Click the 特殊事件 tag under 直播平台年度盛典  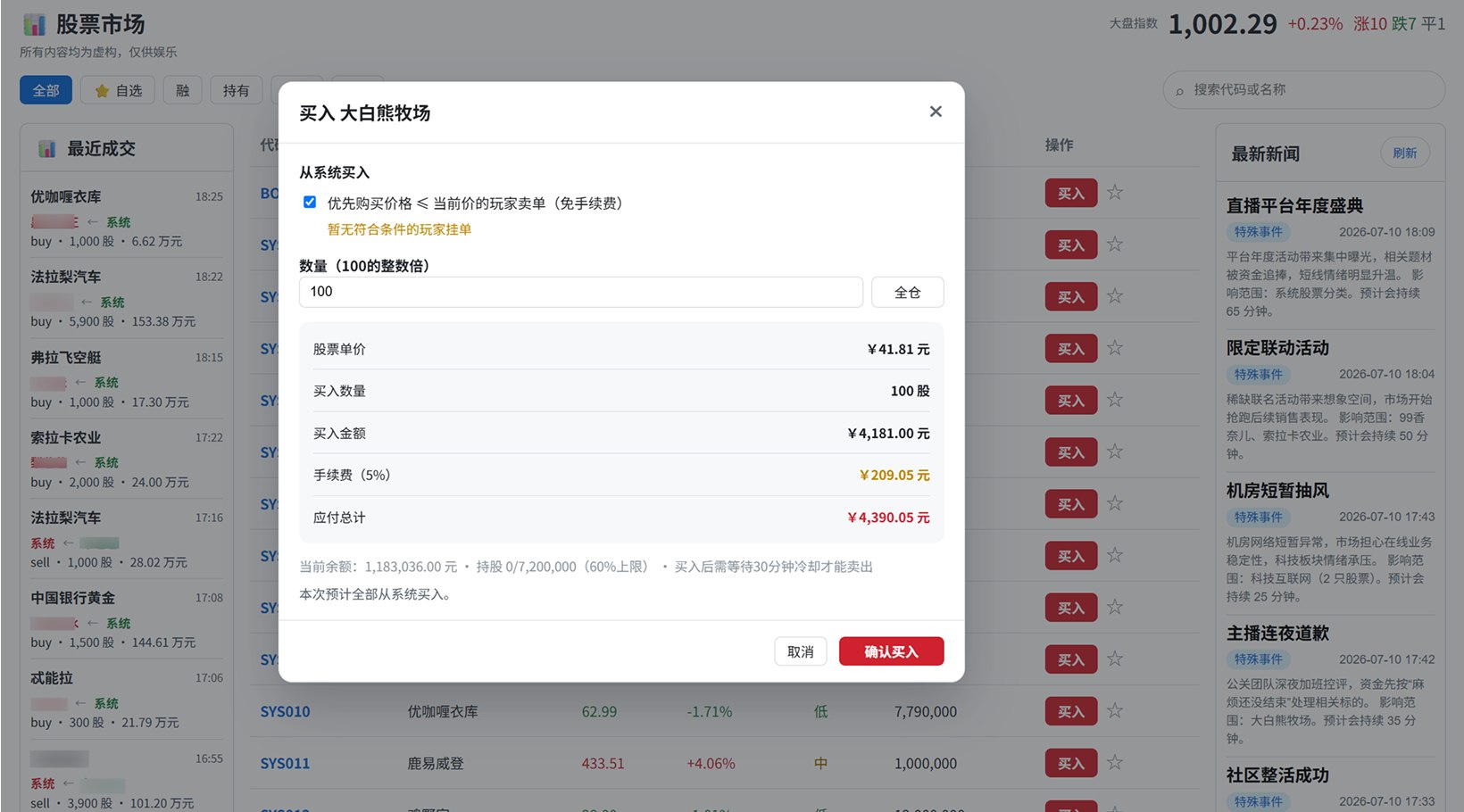coord(1258,232)
